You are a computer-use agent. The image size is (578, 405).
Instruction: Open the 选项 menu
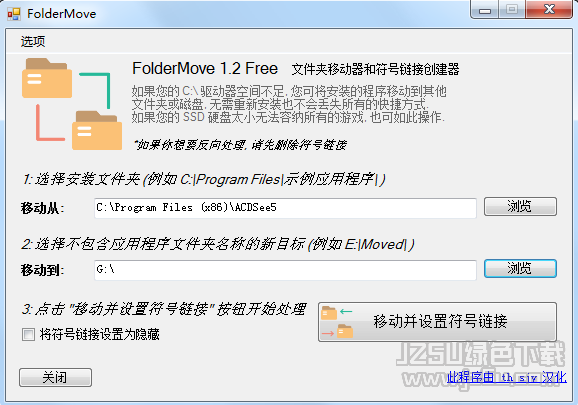pyautogui.click(x=33, y=41)
